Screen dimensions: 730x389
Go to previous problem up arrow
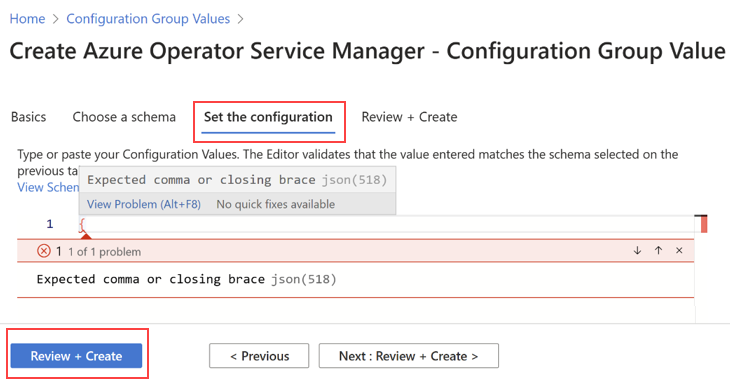(x=658, y=251)
